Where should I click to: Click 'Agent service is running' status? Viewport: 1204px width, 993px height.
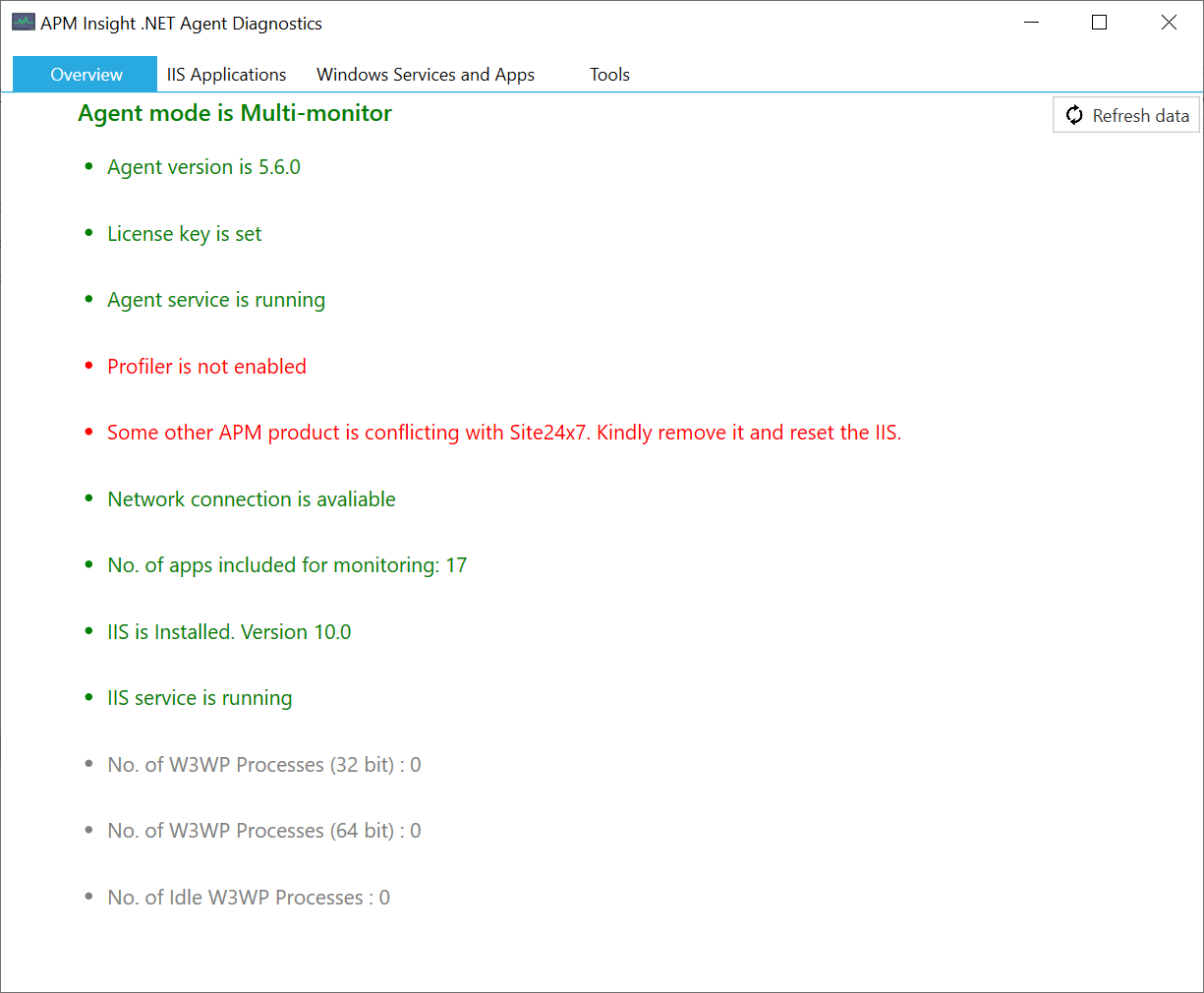pos(216,300)
